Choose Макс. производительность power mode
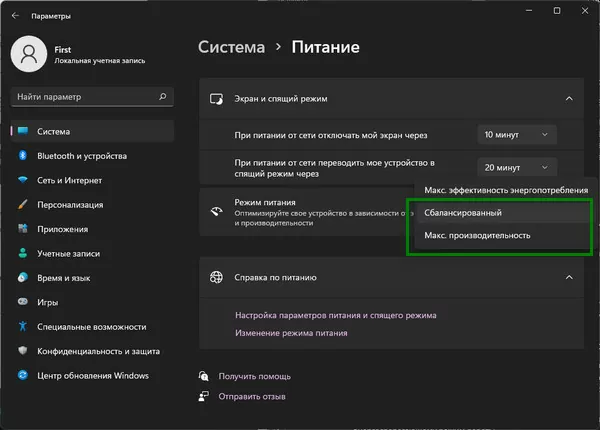 point(477,236)
